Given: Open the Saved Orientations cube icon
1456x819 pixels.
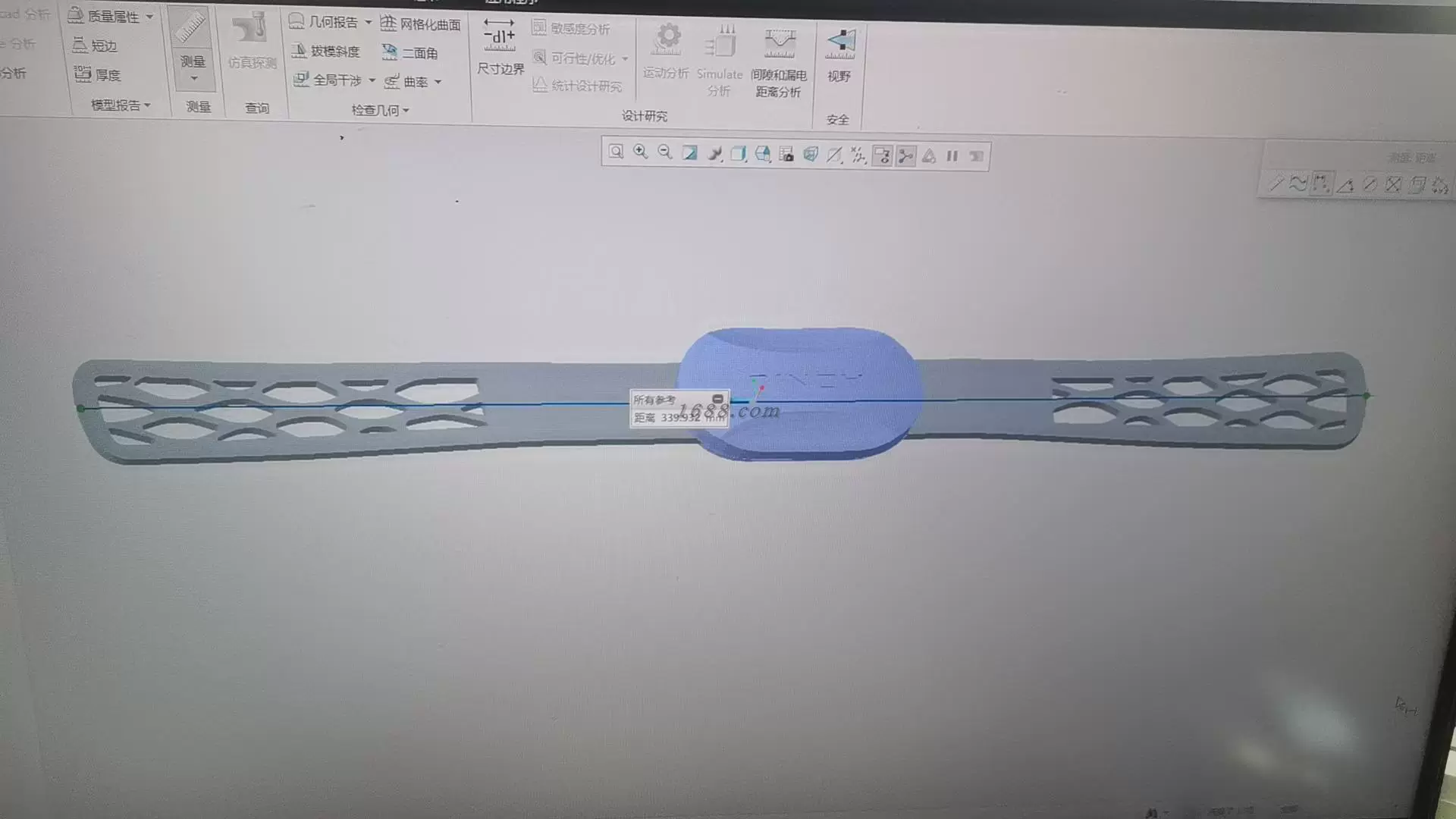Looking at the screenshot, I should coord(762,154).
